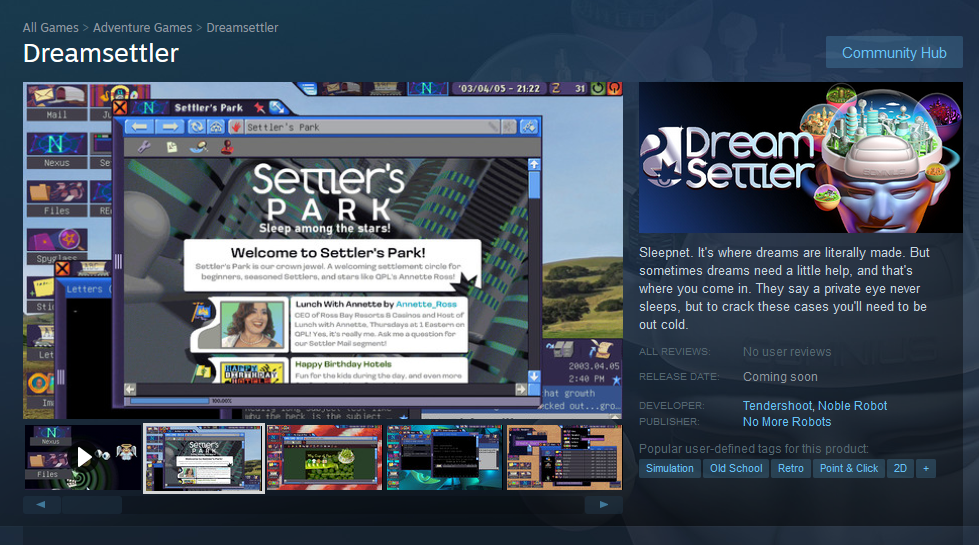The image size is (979, 545).
Task: Select the Point & Click tag
Action: pos(849,468)
